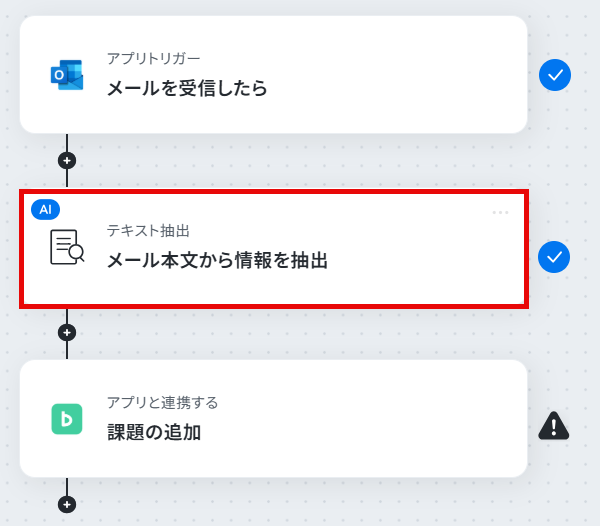Open the 課題の追加 action card
This screenshot has height=526, width=600.
point(274,419)
